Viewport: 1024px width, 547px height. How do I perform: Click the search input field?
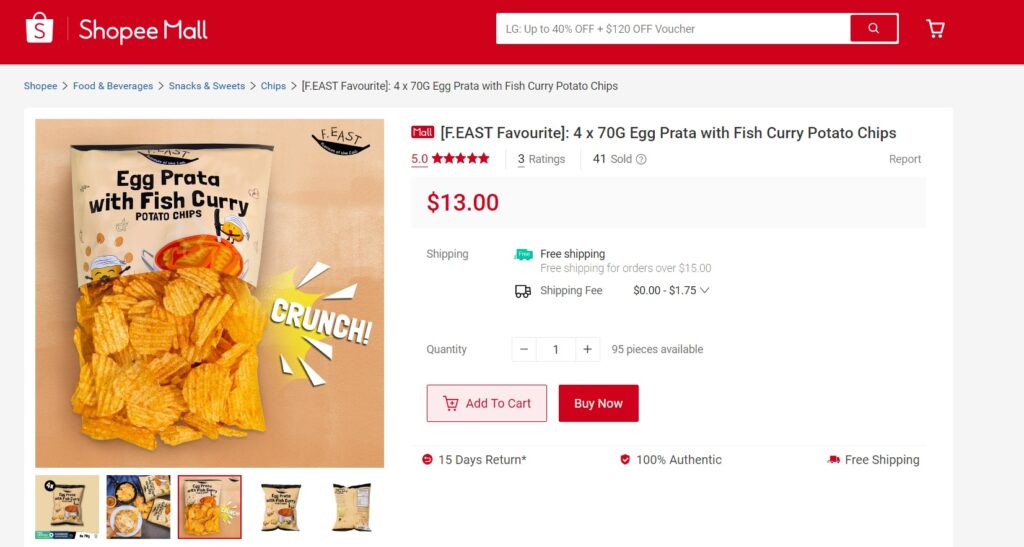tap(672, 29)
